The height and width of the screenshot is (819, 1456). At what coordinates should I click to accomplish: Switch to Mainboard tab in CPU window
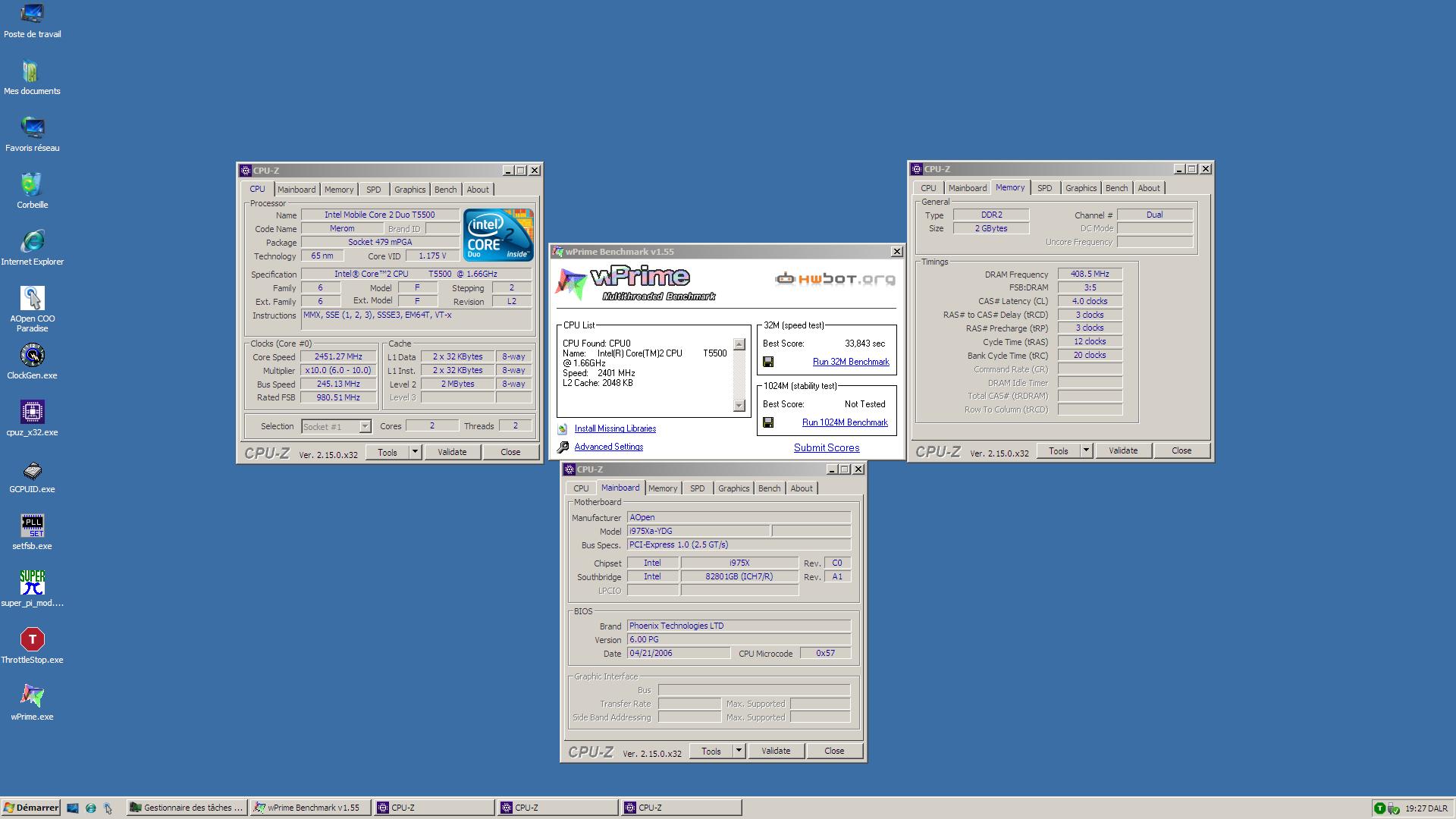(297, 190)
